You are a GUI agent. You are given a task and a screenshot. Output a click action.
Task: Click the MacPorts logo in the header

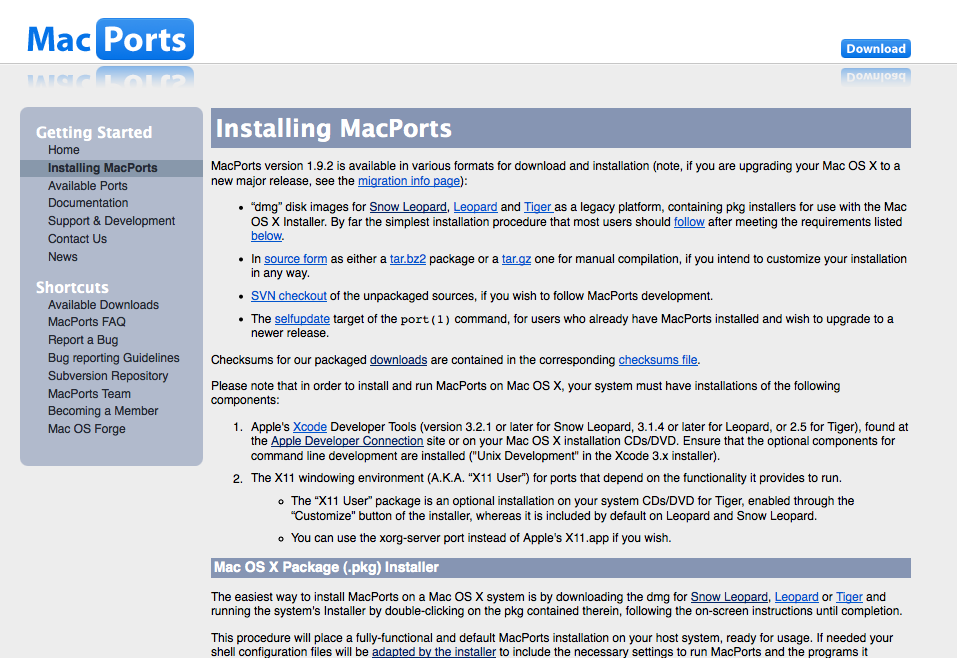point(110,39)
